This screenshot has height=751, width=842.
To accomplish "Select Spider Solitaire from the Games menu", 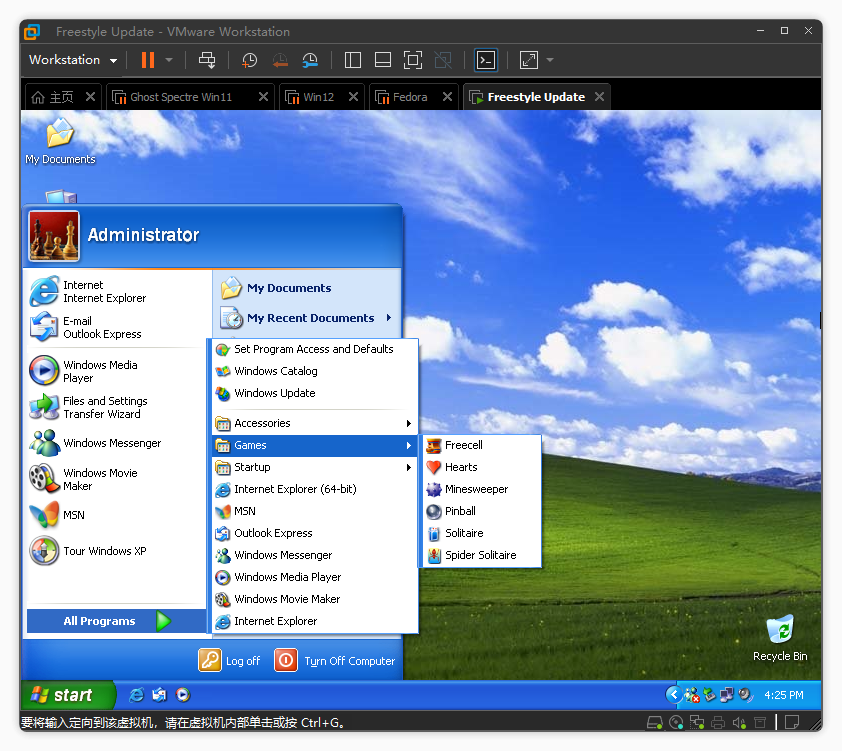I will coord(480,555).
